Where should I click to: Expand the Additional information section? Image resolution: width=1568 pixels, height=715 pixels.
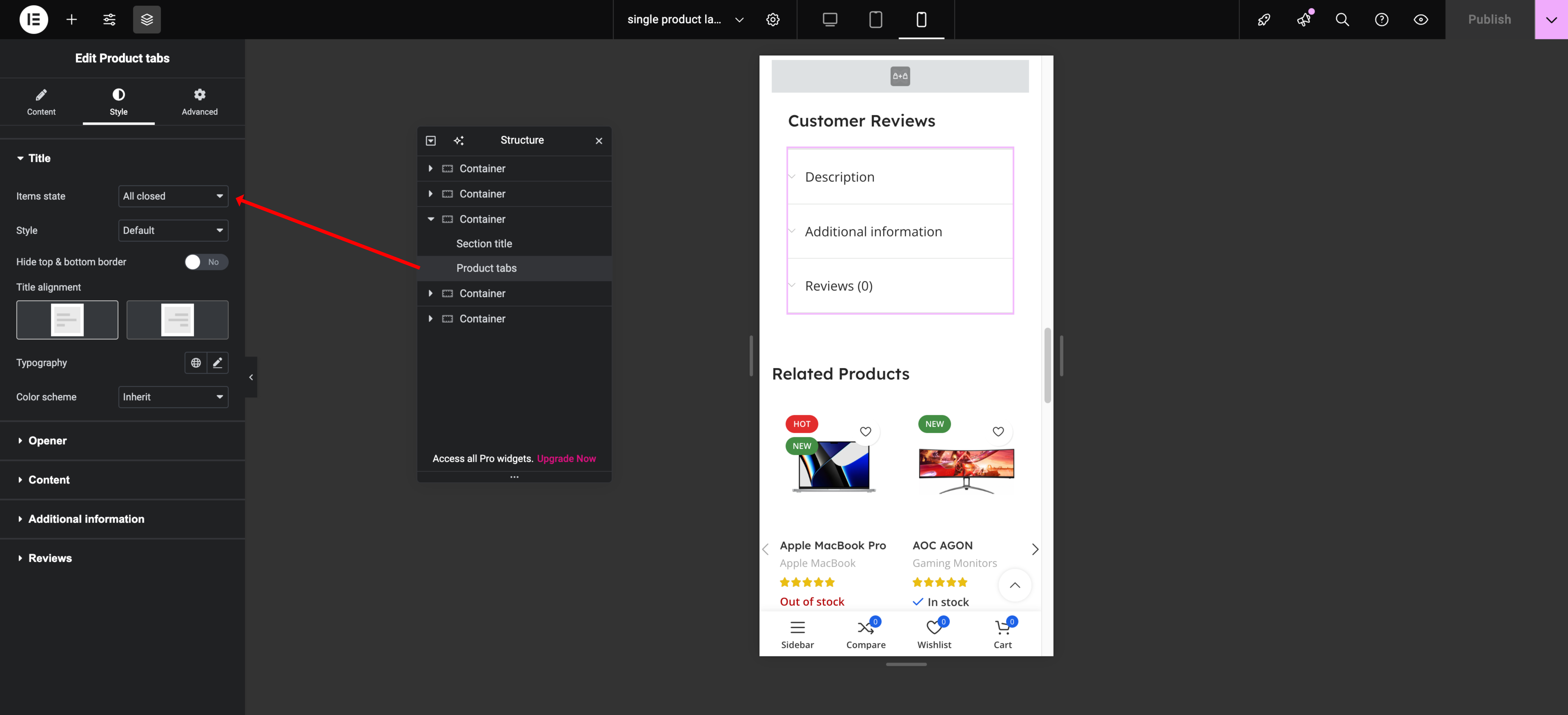point(122,519)
